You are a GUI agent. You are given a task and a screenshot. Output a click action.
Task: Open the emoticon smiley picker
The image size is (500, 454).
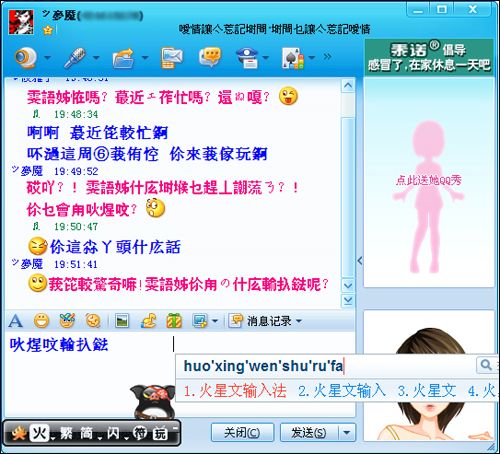click(x=41, y=321)
